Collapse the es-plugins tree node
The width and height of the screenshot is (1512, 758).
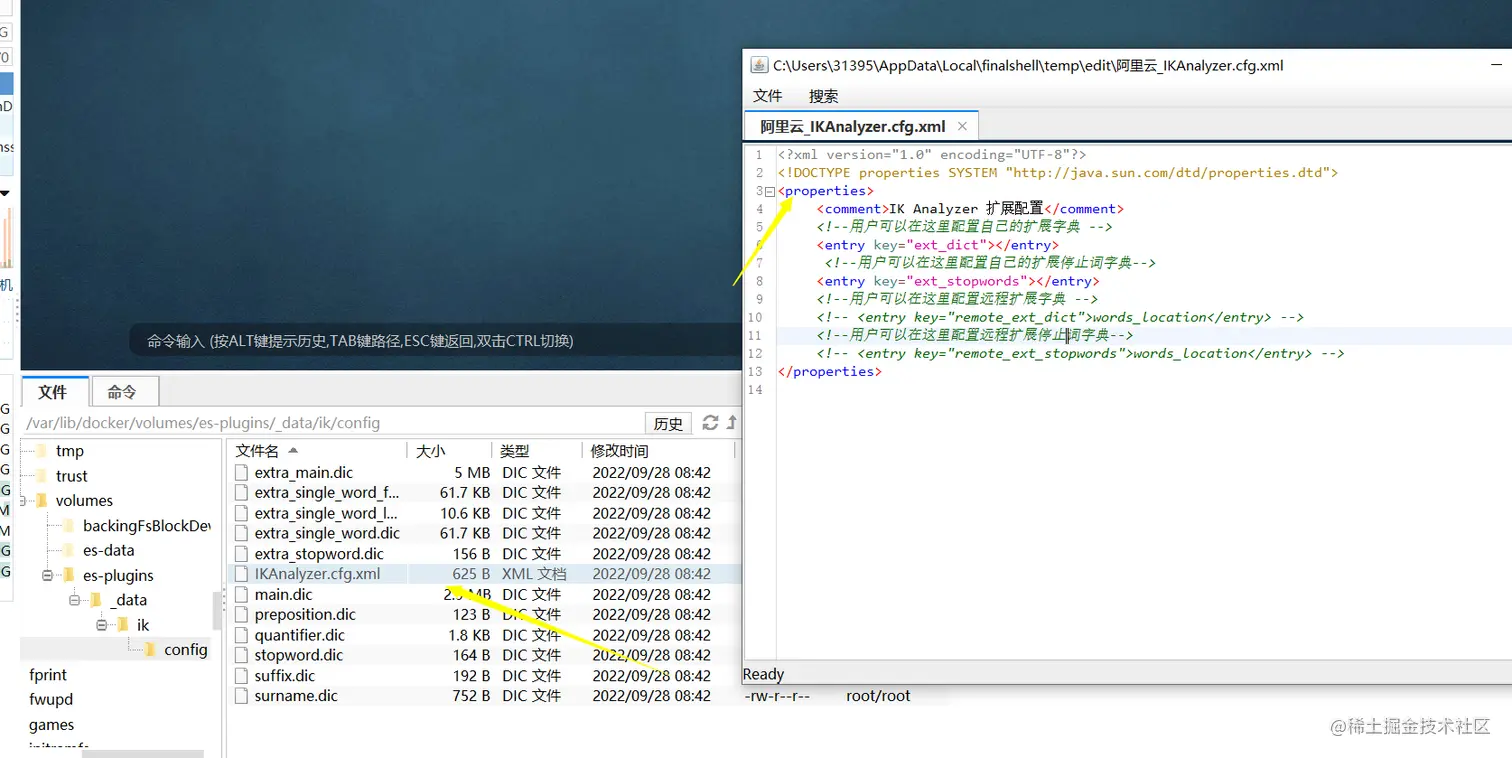click(47, 575)
